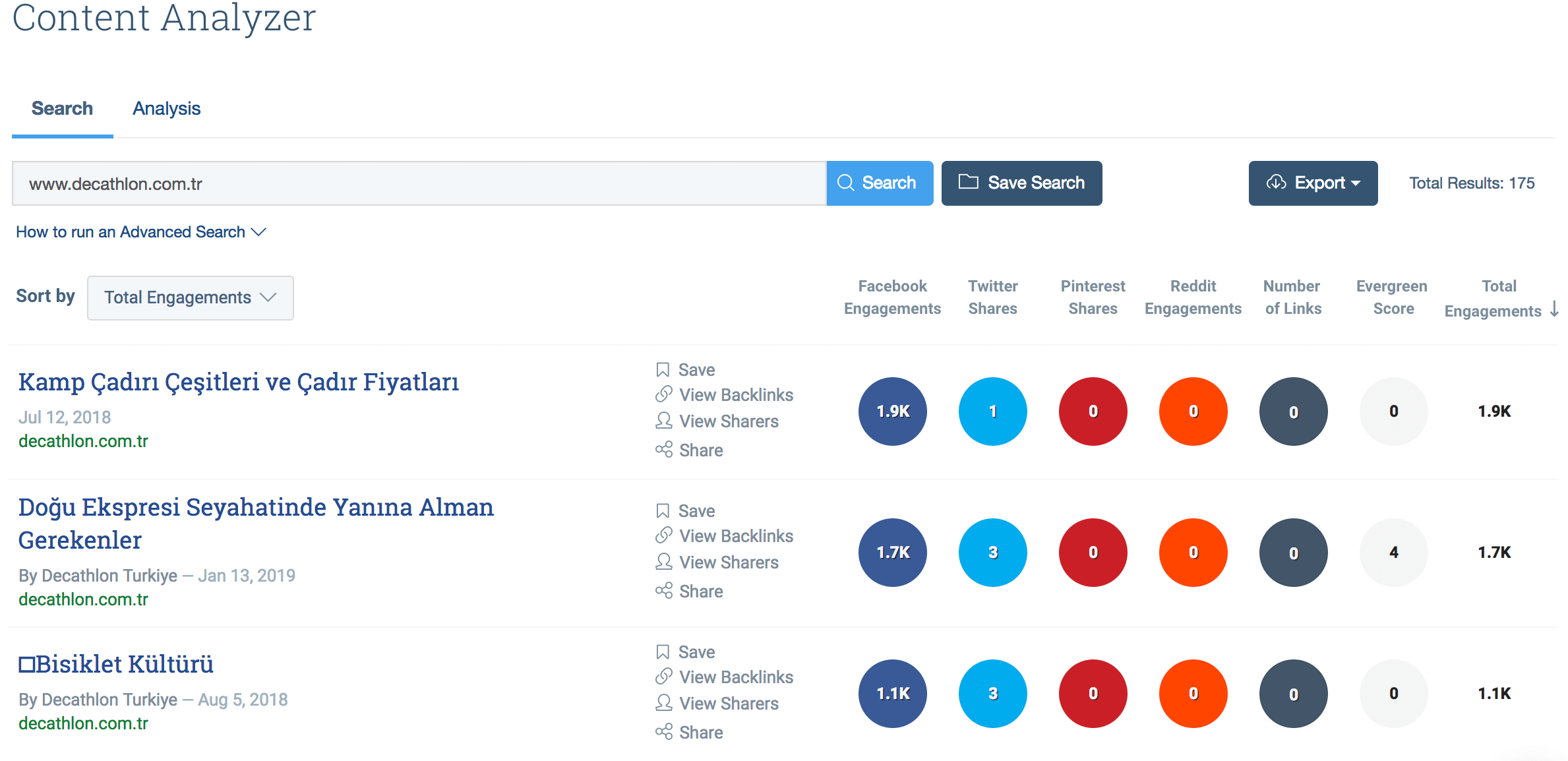Click the caret arrow on the Export button
This screenshot has width=1568, height=761.
coord(1356,184)
